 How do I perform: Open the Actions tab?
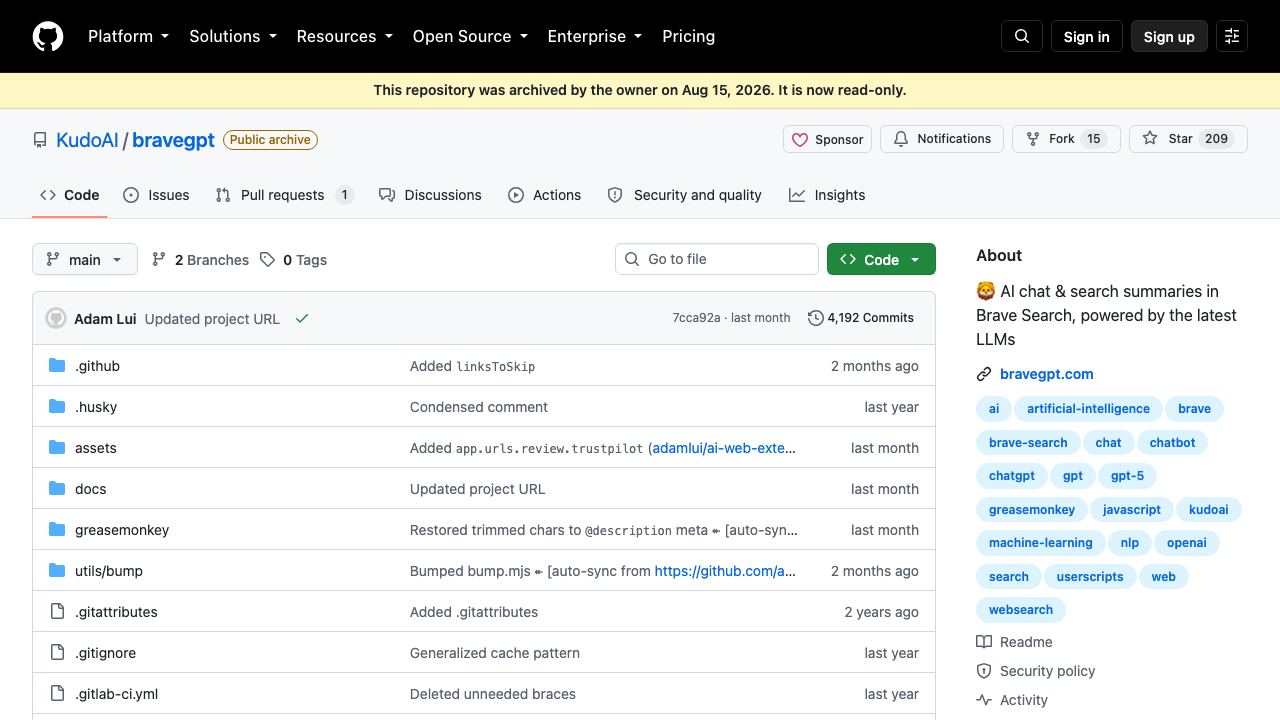[544, 195]
